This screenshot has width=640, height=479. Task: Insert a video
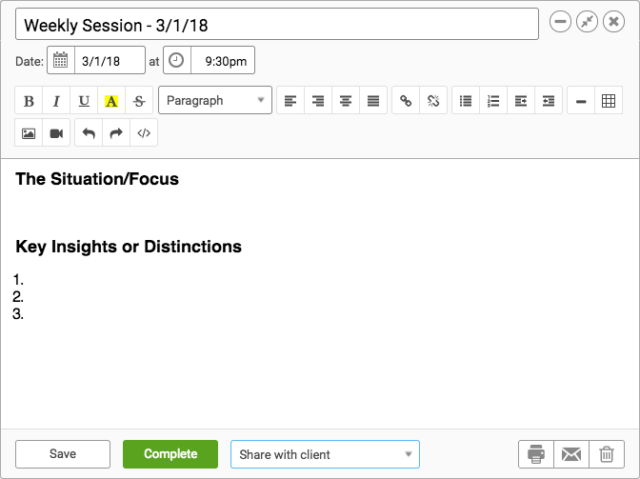[56, 133]
